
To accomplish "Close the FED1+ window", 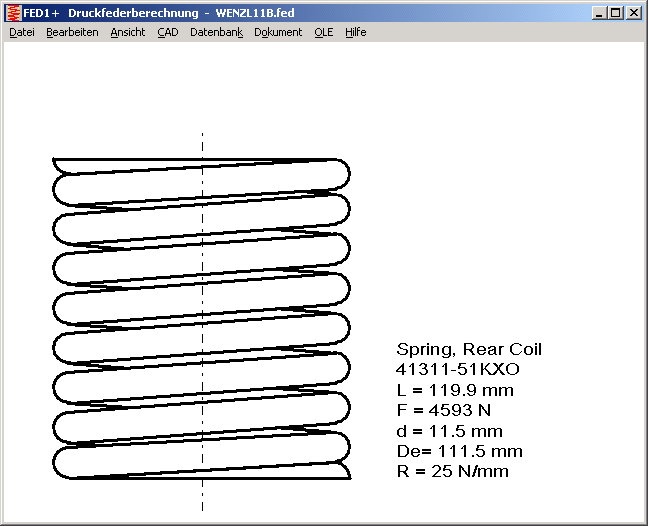I will point(634,13).
